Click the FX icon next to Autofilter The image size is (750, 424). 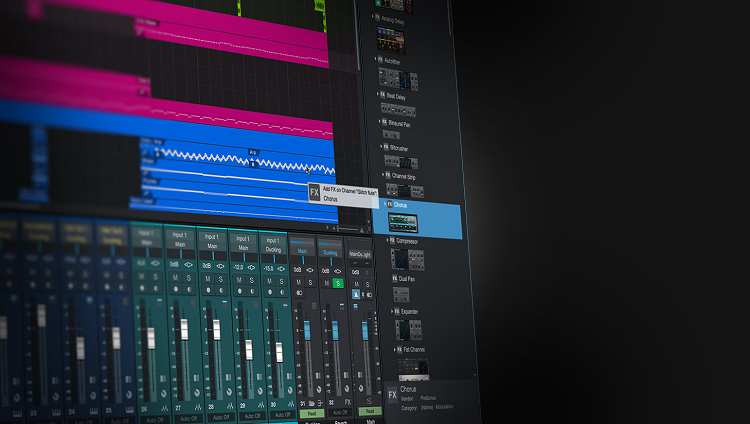pyautogui.click(x=380, y=60)
